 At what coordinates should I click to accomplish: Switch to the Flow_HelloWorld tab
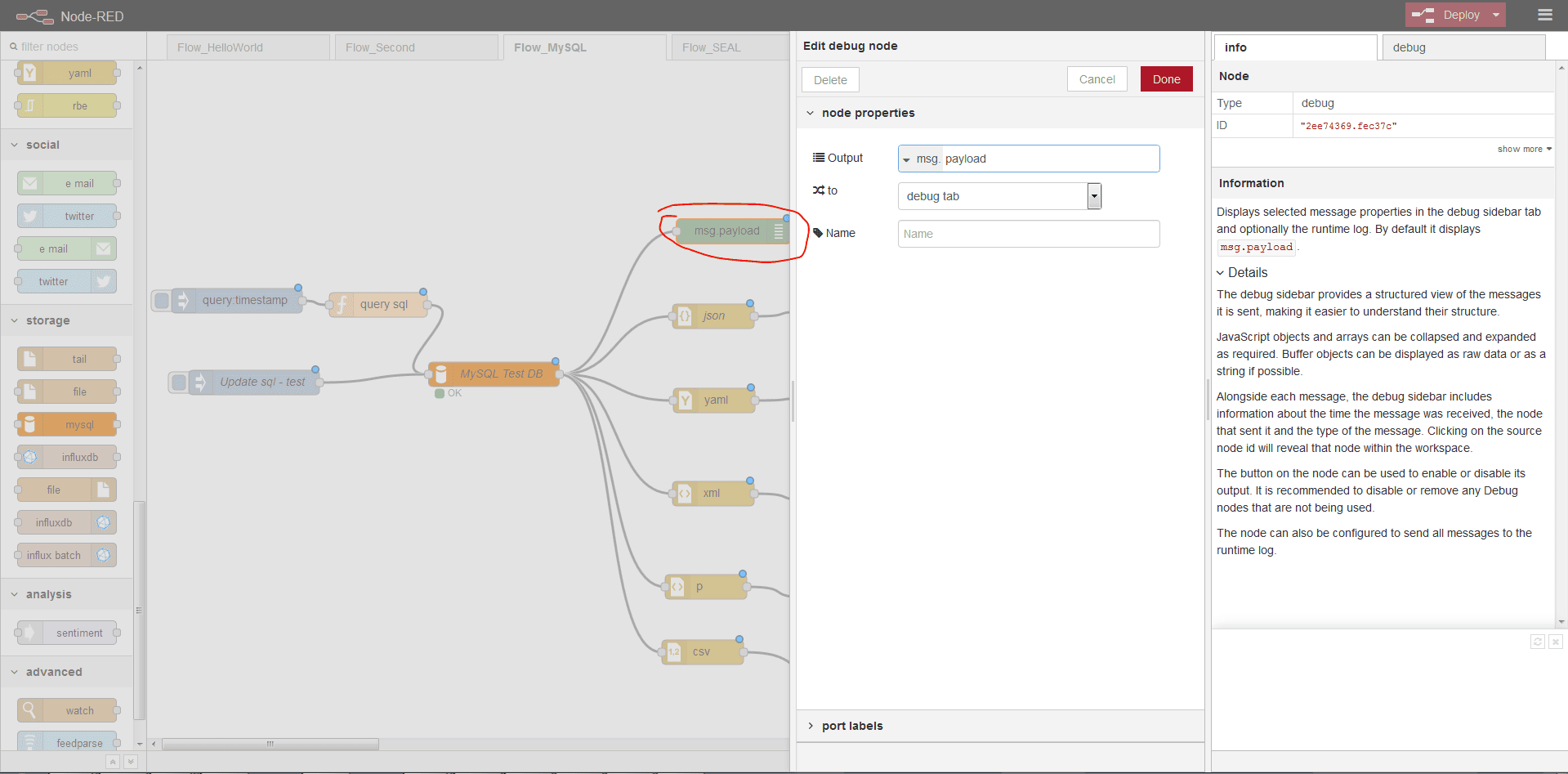[x=221, y=47]
